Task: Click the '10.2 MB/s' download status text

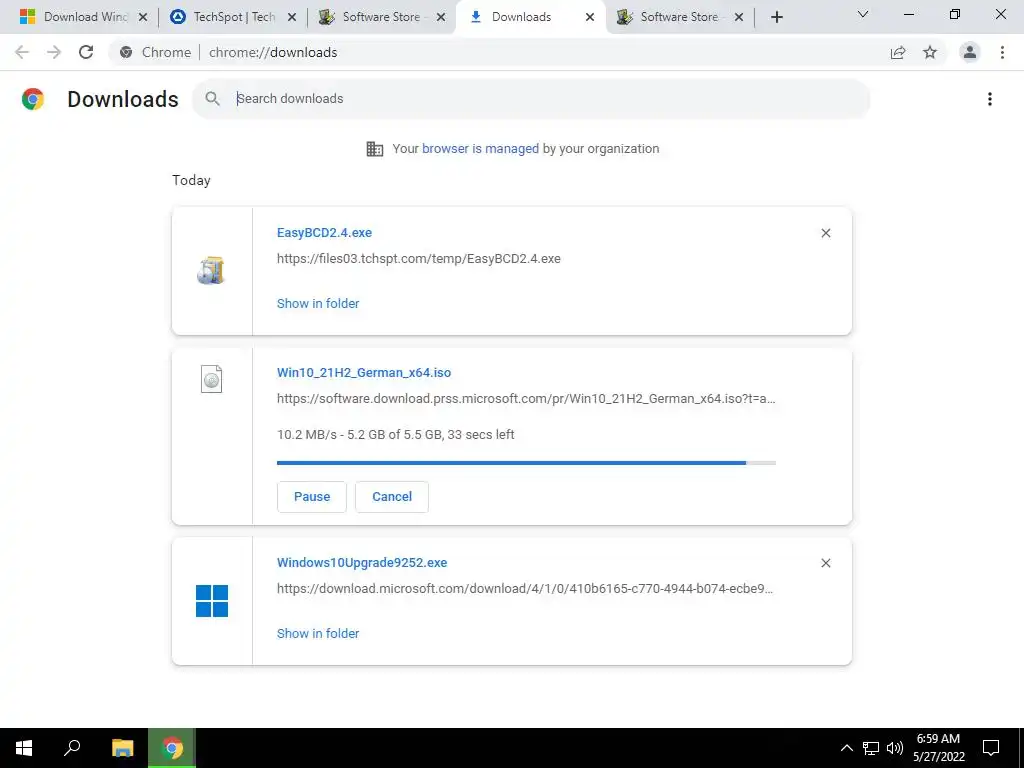Action: [395, 434]
